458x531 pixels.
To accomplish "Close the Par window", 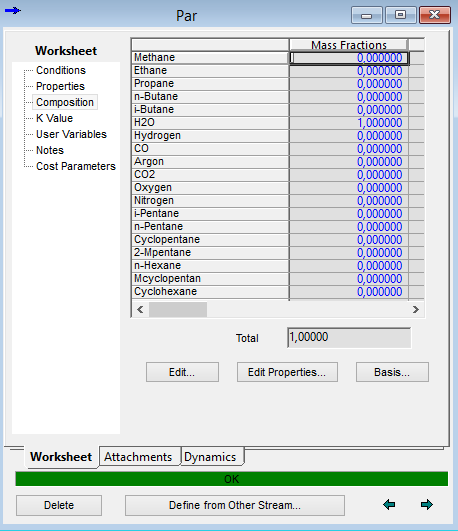I will tap(435, 15).
